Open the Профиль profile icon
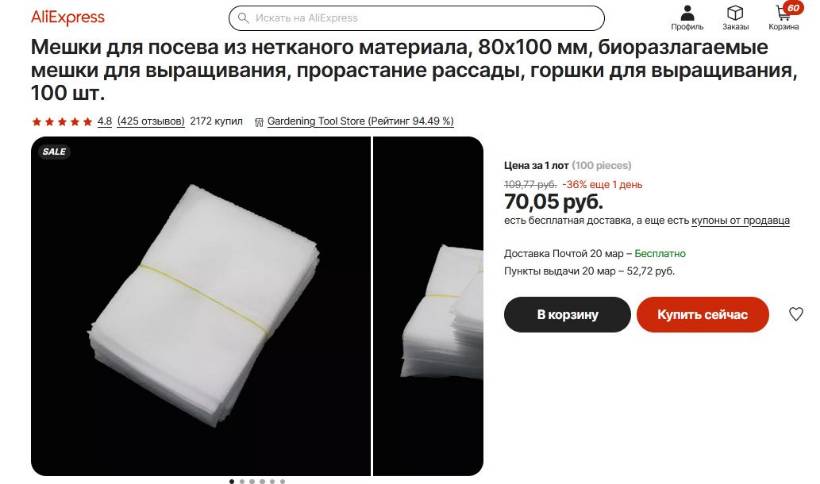 (687, 13)
